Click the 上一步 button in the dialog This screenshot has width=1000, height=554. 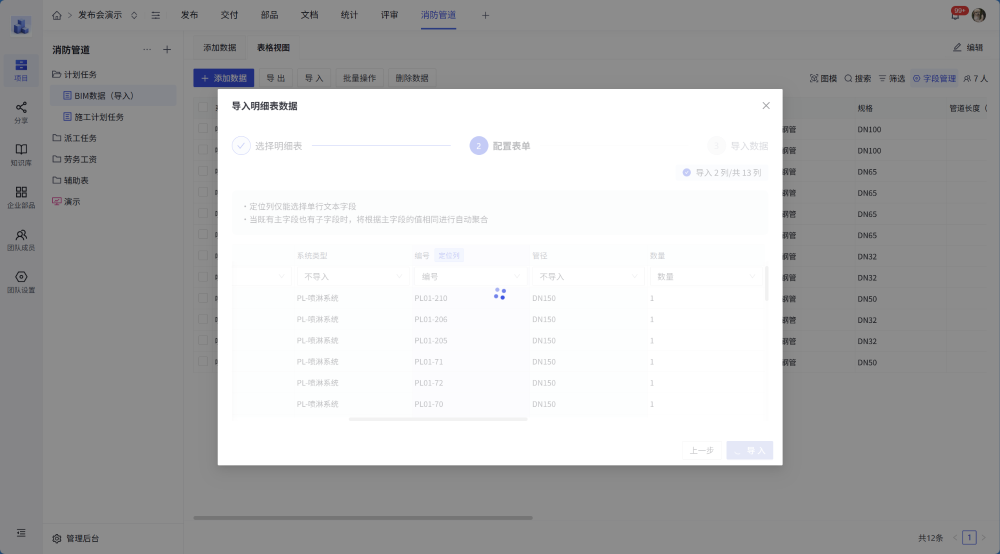point(702,451)
